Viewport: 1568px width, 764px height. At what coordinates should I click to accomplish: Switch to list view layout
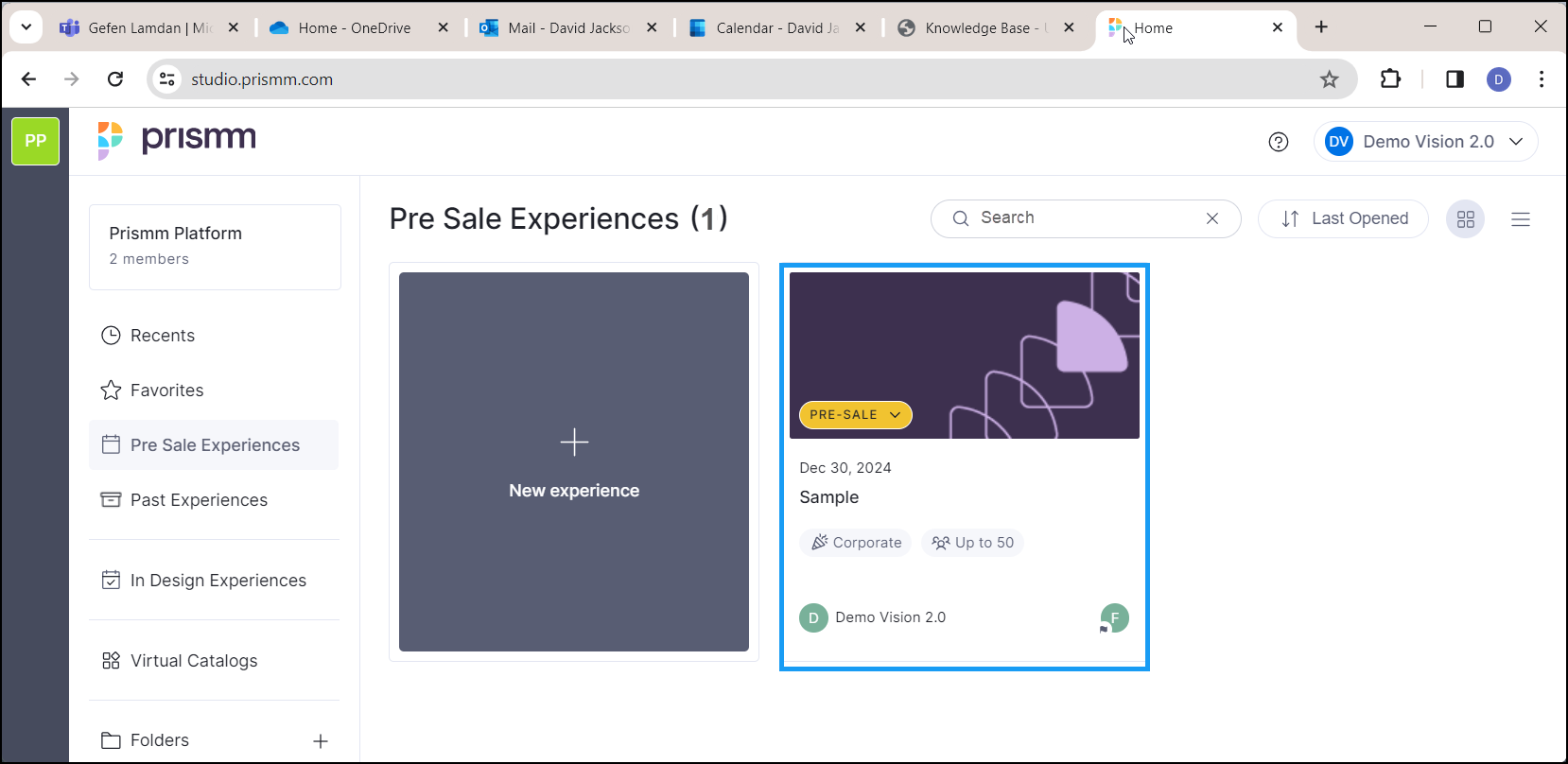click(x=1520, y=219)
